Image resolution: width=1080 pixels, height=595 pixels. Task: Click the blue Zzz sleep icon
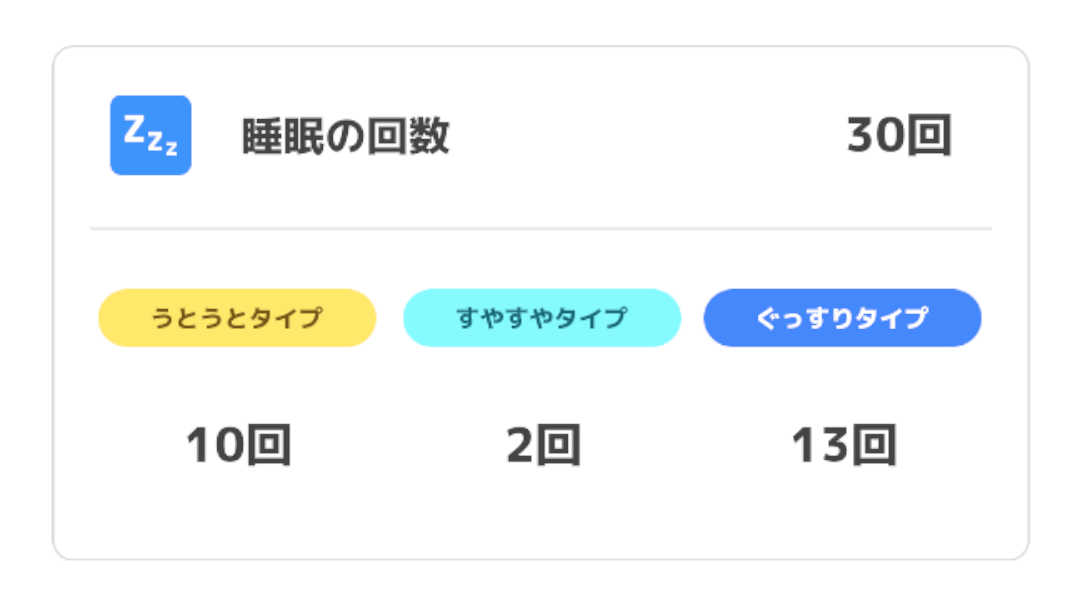[x=151, y=135]
